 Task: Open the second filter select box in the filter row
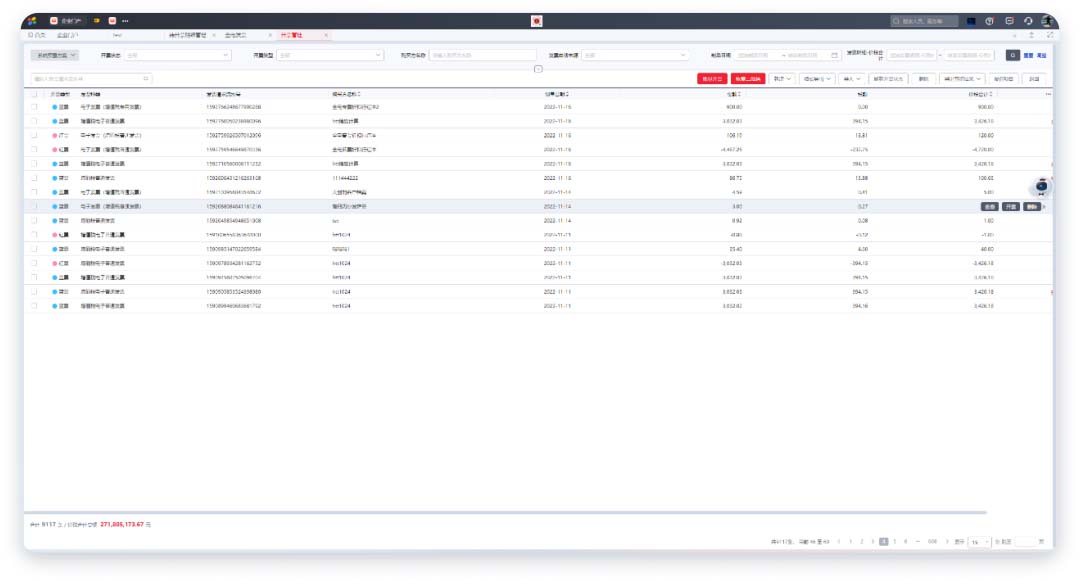tap(329, 55)
